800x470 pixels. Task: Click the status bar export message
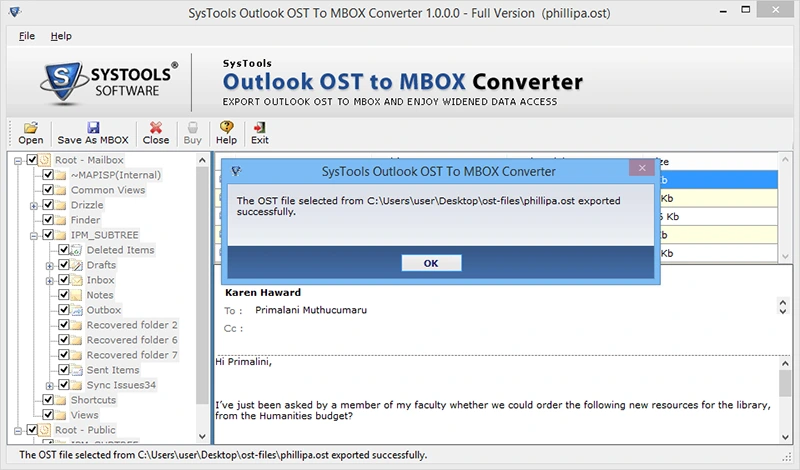[223, 455]
